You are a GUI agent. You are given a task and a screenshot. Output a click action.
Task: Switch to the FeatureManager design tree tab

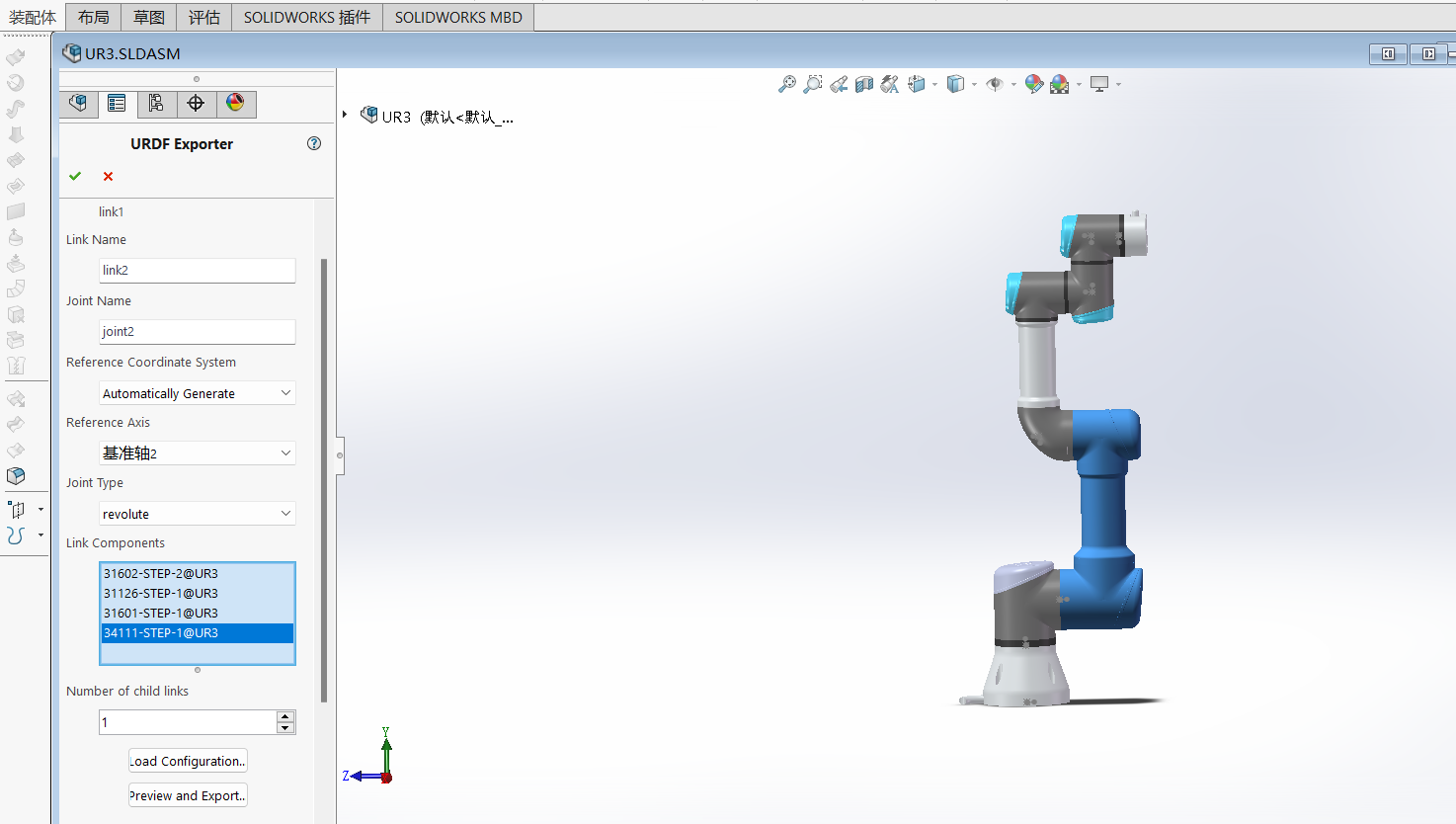(x=78, y=104)
